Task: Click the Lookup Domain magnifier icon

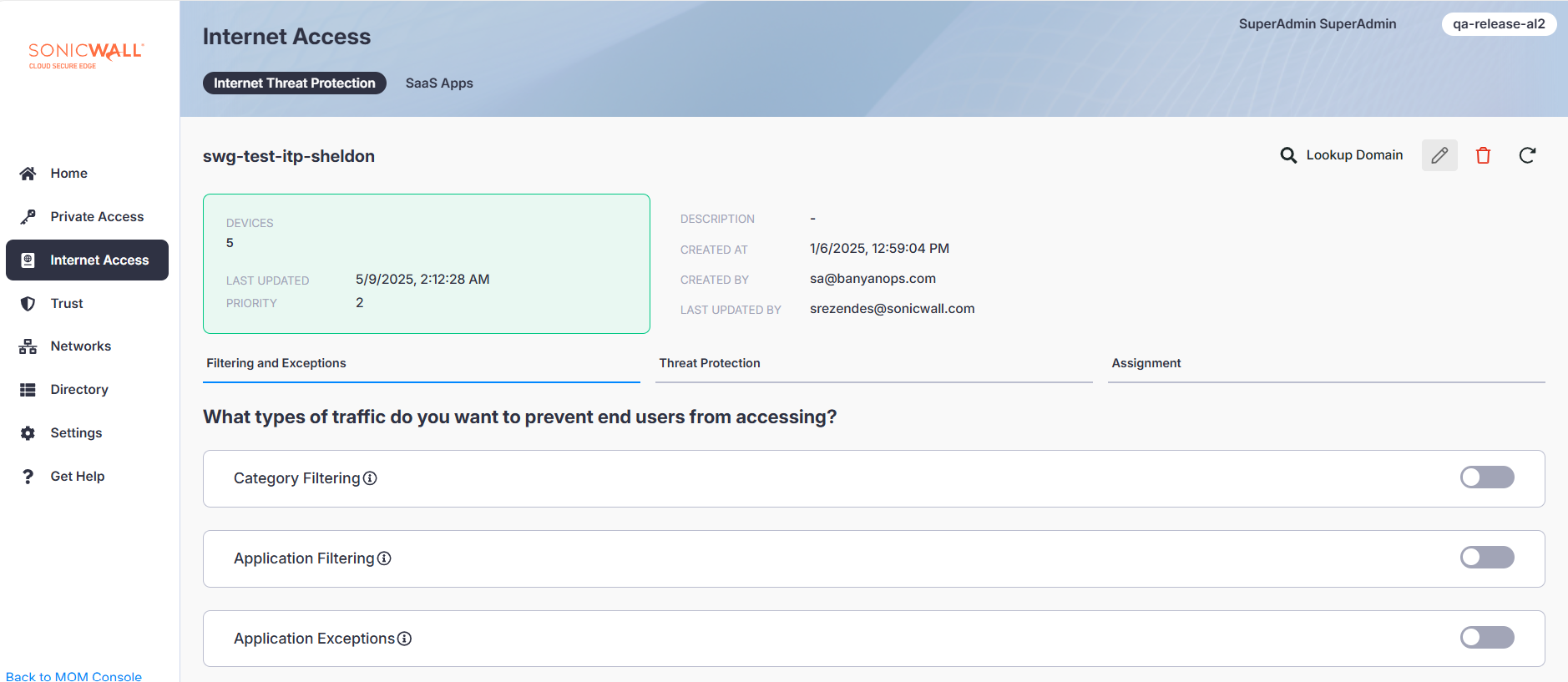Action: point(1288,155)
